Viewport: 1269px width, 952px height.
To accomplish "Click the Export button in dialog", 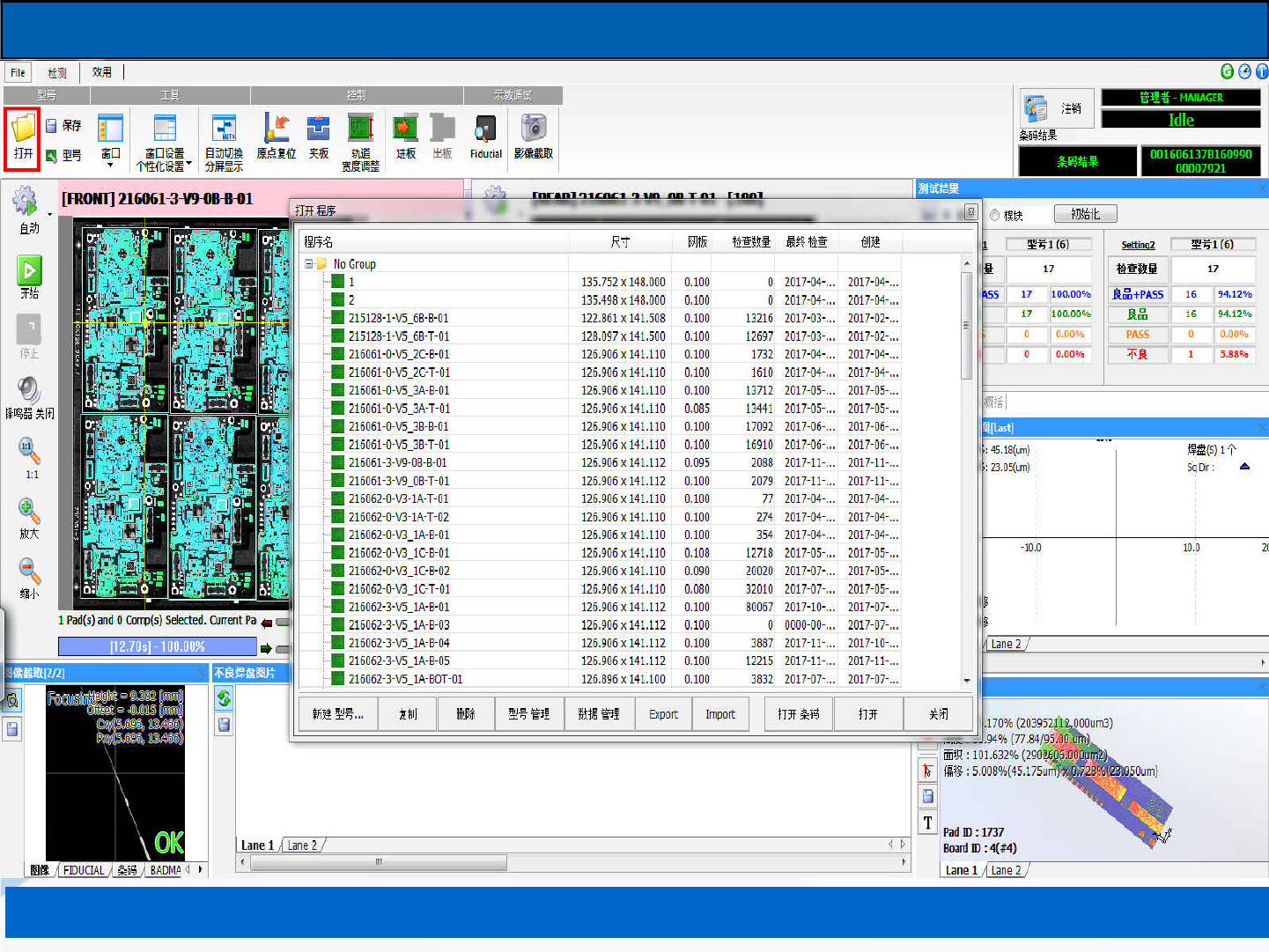I will coord(663,714).
